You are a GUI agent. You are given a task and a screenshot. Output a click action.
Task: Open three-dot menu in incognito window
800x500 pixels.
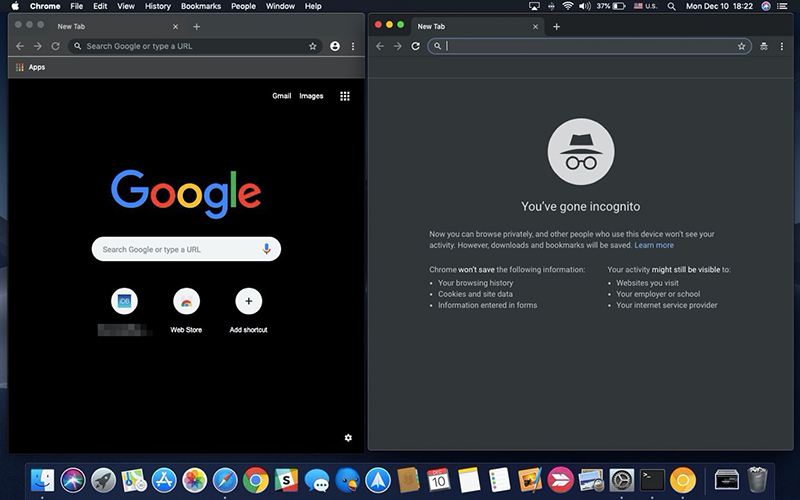782,46
